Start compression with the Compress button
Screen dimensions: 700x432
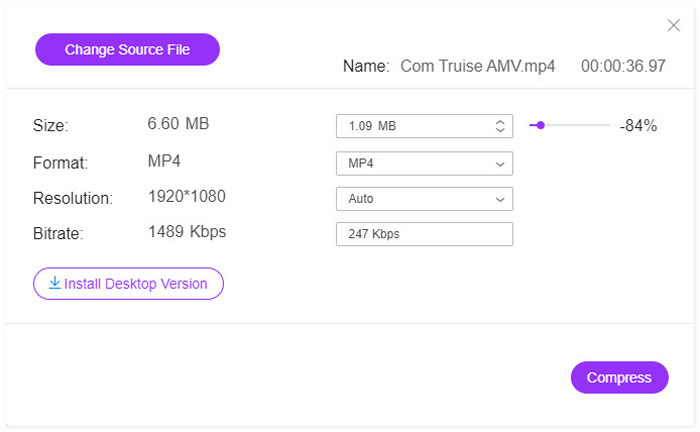[619, 377]
